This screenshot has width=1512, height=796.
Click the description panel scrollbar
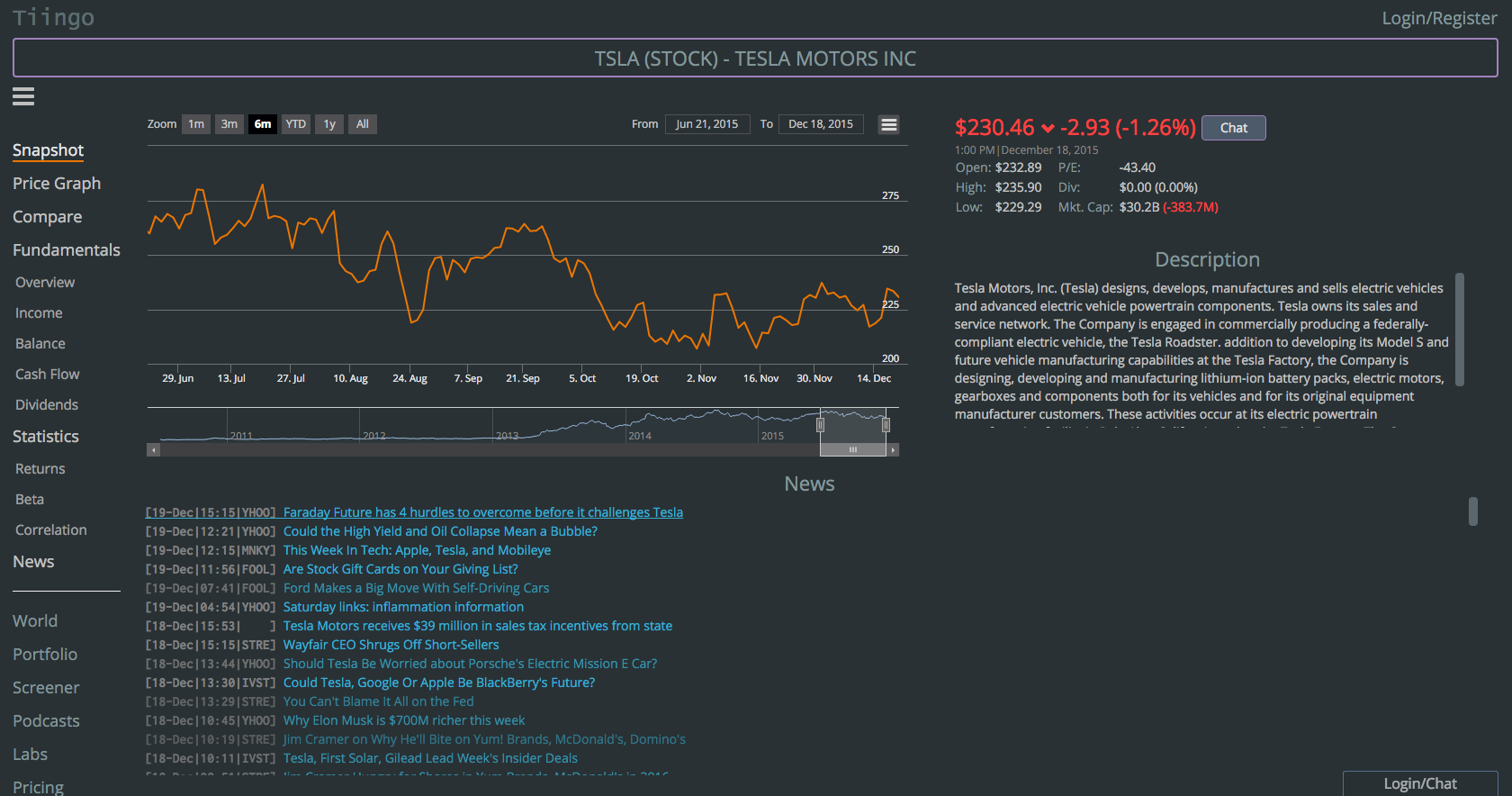(x=1460, y=330)
